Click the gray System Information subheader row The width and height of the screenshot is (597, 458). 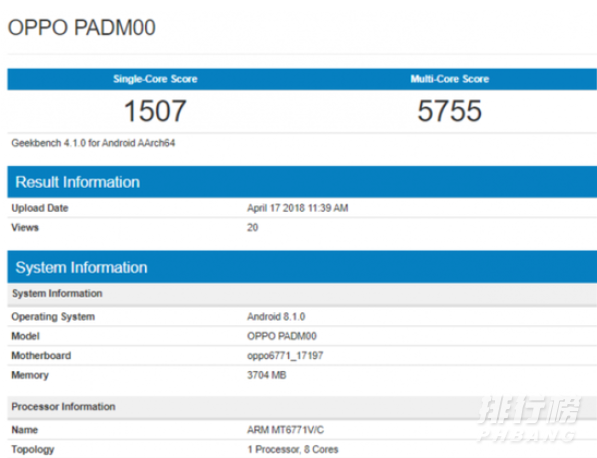point(302,294)
